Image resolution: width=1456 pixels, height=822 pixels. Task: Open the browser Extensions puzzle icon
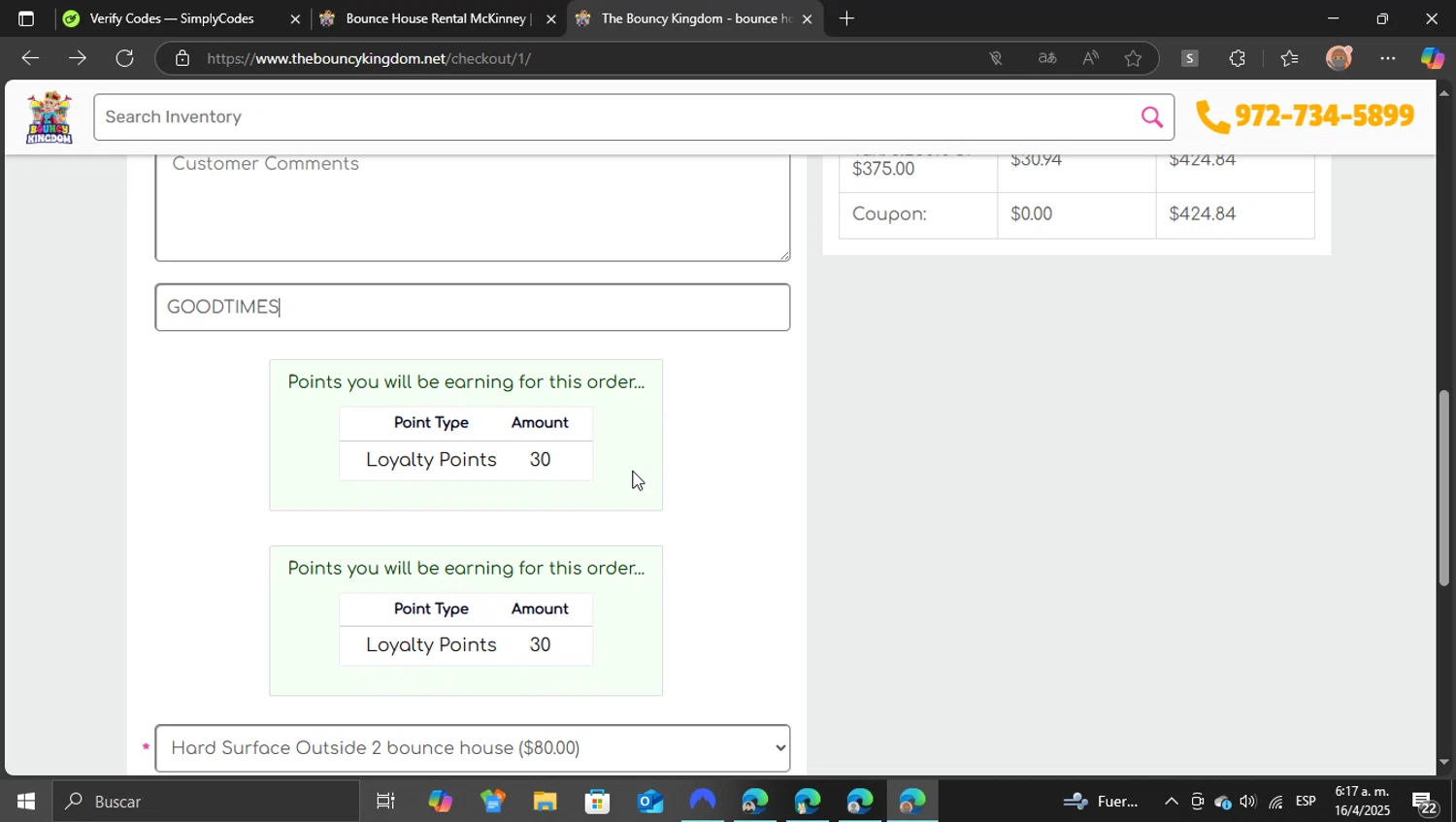click(x=1237, y=58)
